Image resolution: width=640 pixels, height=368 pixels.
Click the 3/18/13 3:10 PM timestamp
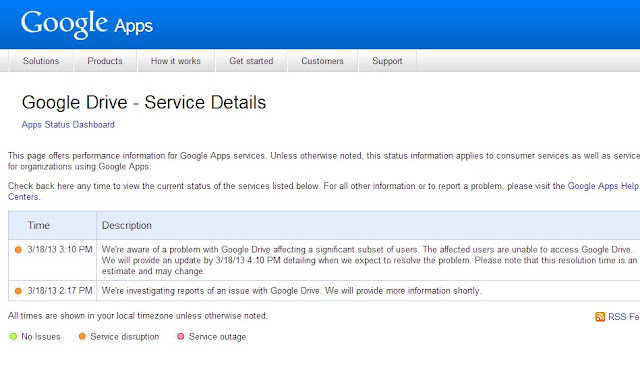60,250
